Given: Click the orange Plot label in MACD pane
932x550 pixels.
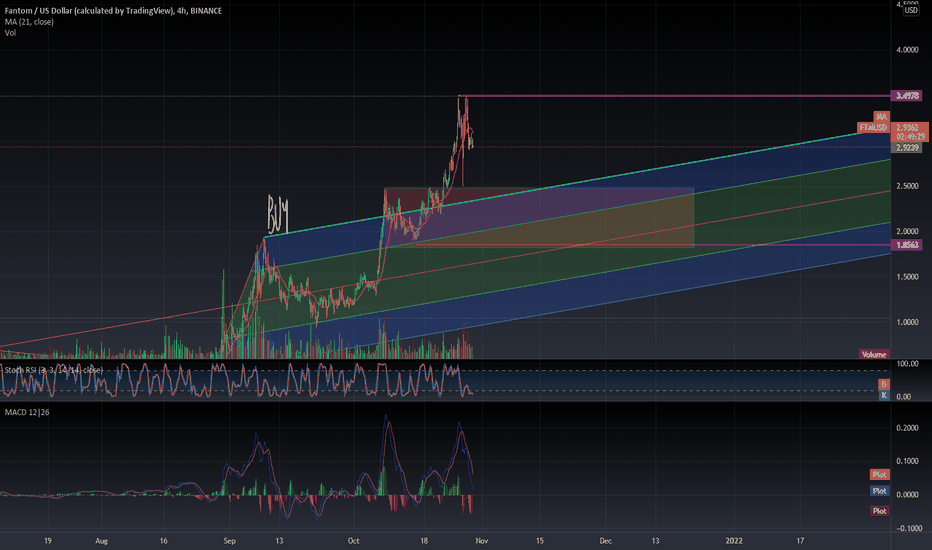Looking at the screenshot, I should (879, 474).
